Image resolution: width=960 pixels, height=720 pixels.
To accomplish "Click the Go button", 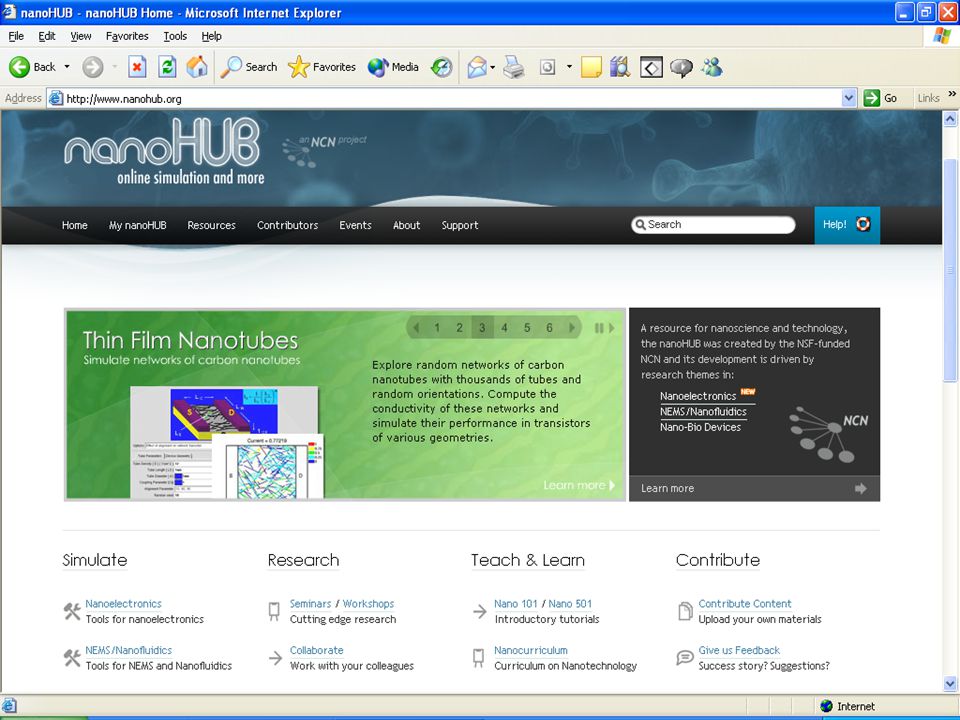I will pos(880,98).
